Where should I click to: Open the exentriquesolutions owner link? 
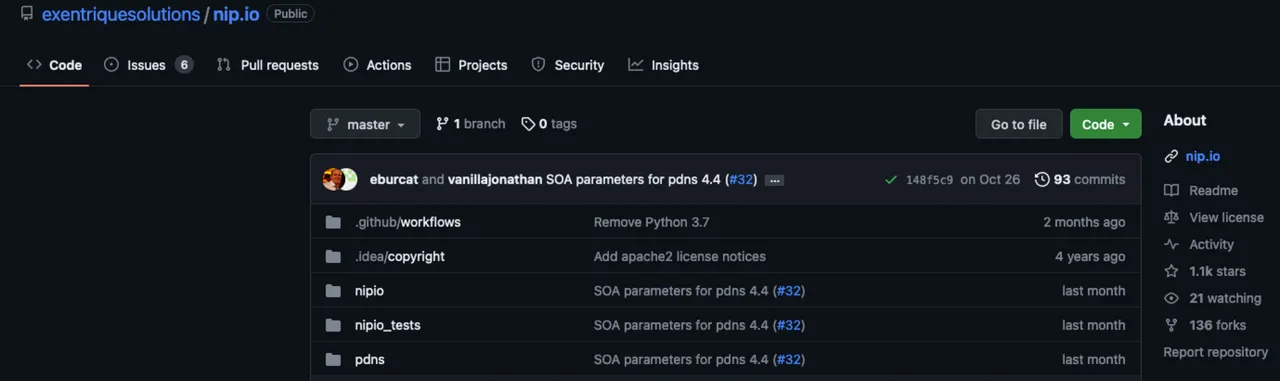point(121,14)
